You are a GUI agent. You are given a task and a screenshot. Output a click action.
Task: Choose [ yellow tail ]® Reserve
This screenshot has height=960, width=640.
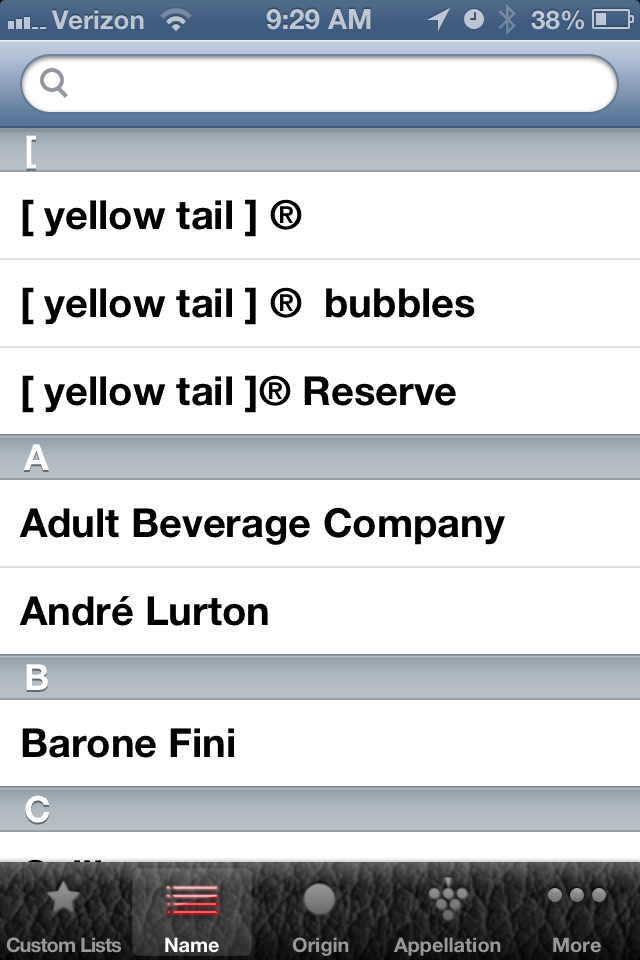pyautogui.click(x=320, y=392)
